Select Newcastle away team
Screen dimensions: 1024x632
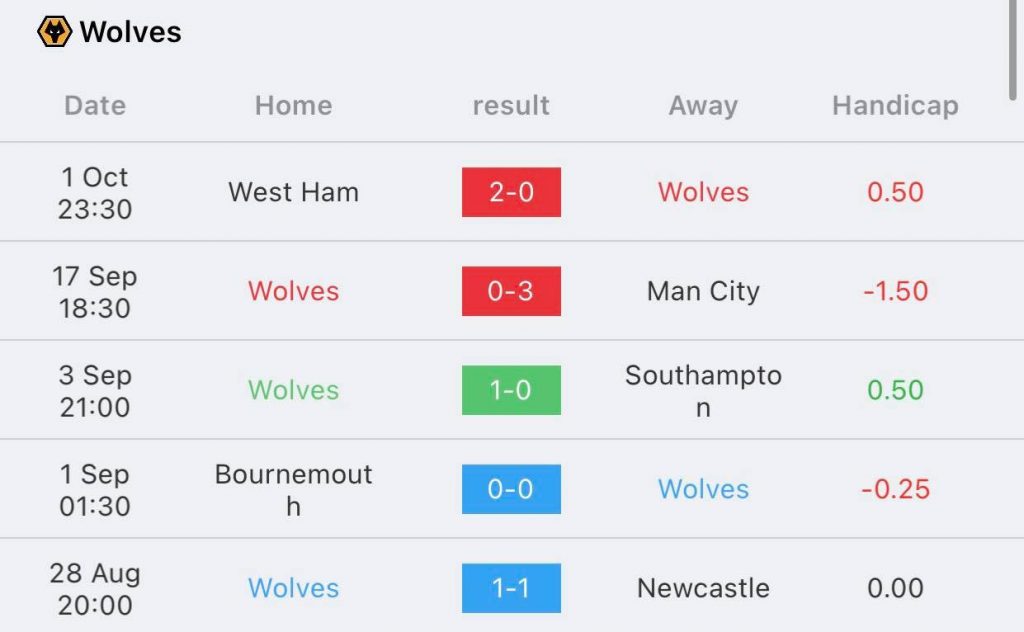click(703, 588)
